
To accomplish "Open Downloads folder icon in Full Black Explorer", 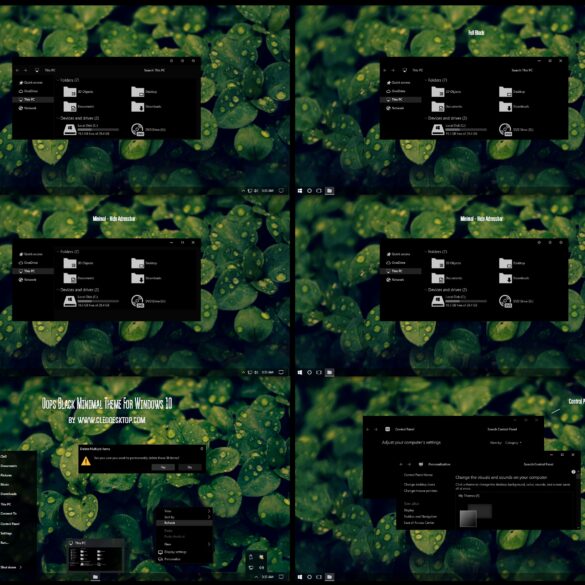I will 505,106.
